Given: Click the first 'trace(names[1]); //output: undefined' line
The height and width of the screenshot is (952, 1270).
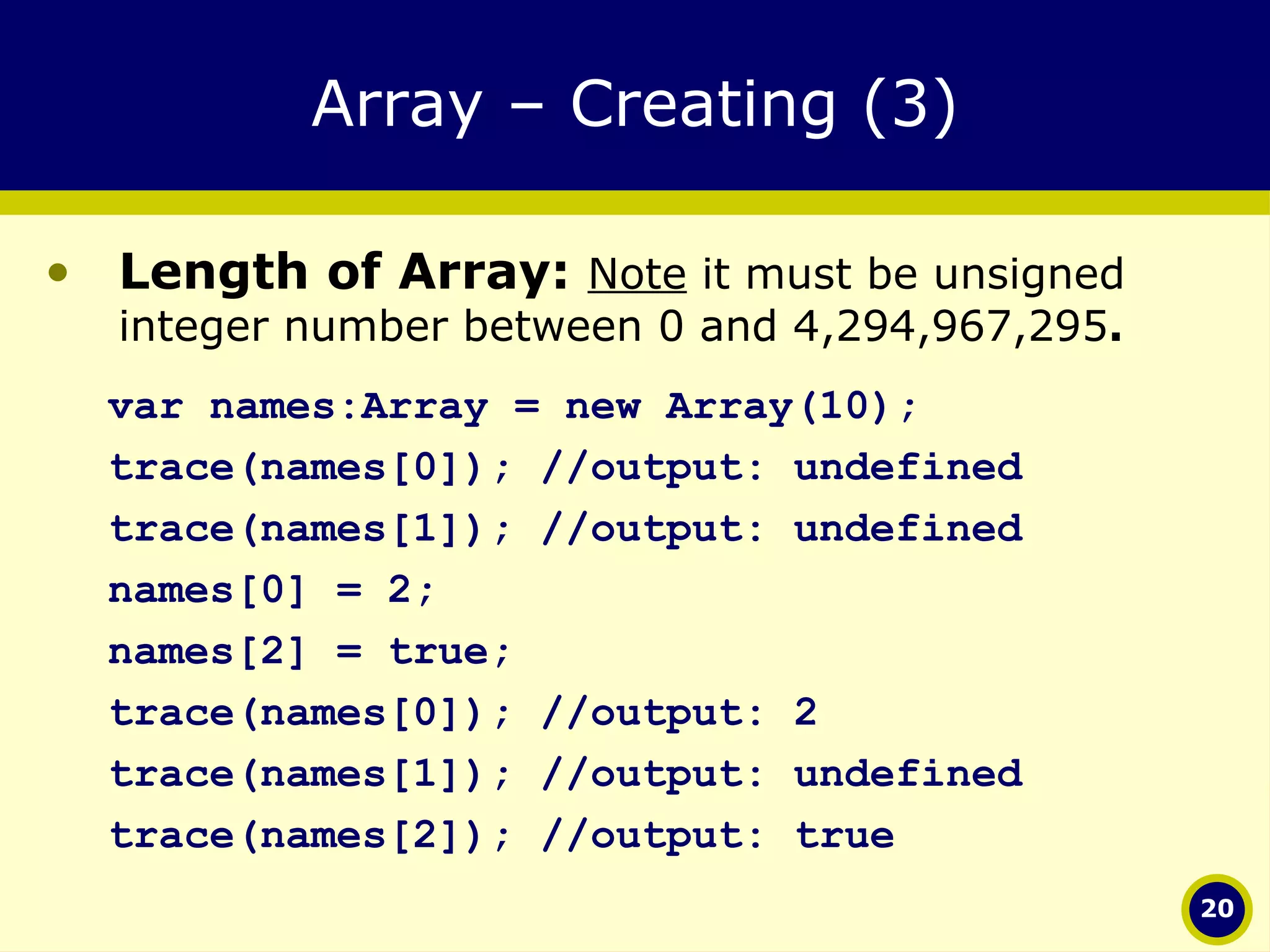Looking at the screenshot, I should pos(566,530).
